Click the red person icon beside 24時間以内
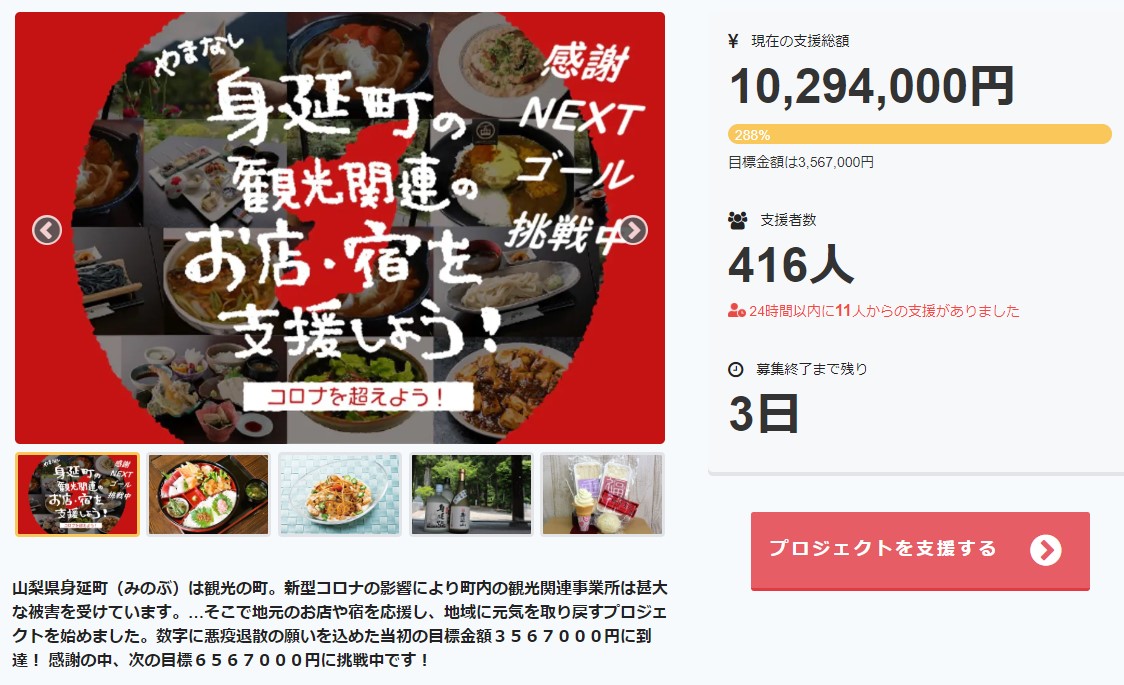The width and height of the screenshot is (1124, 685). (736, 311)
